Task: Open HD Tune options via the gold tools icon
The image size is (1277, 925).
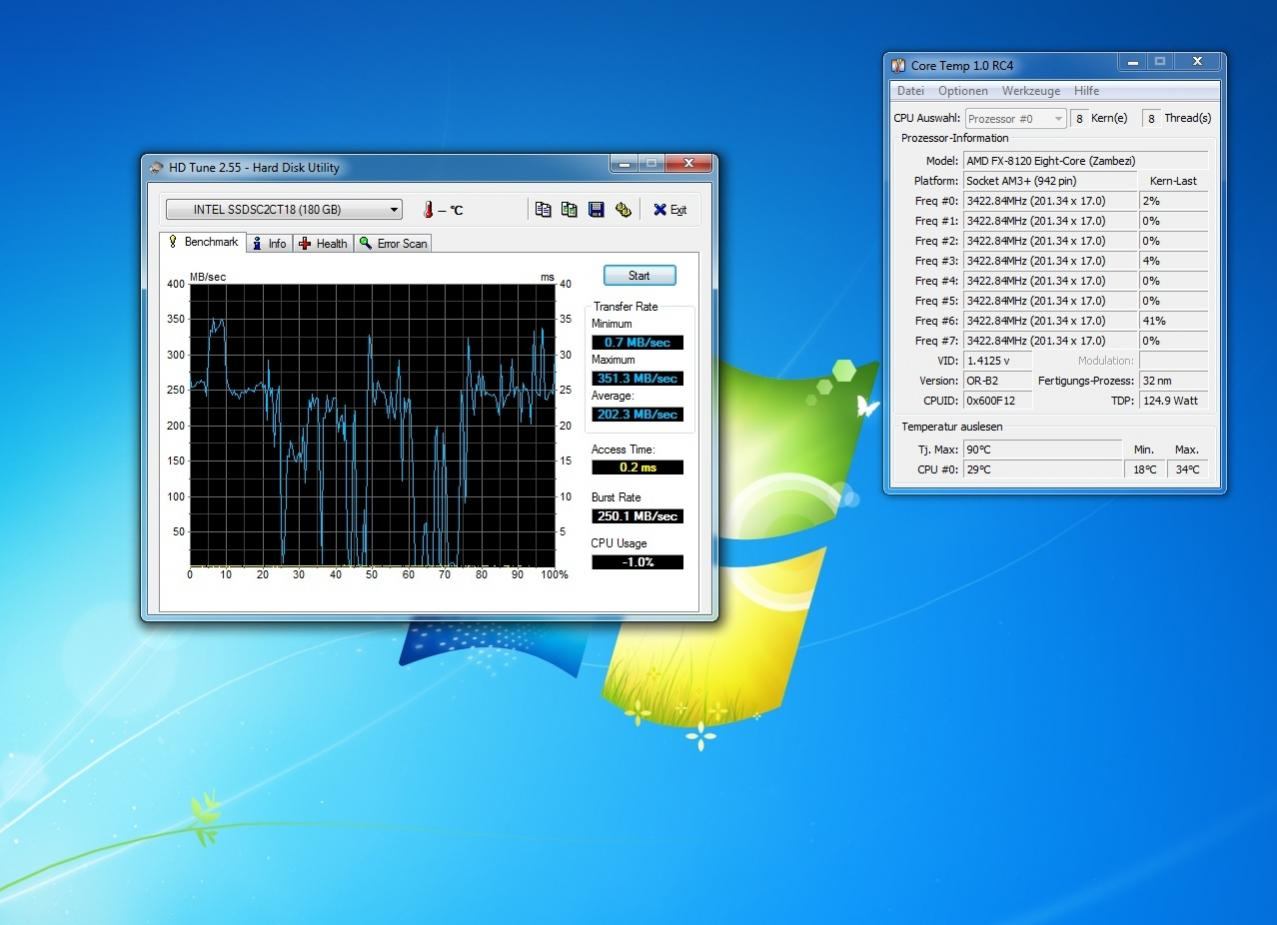Action: [623, 209]
